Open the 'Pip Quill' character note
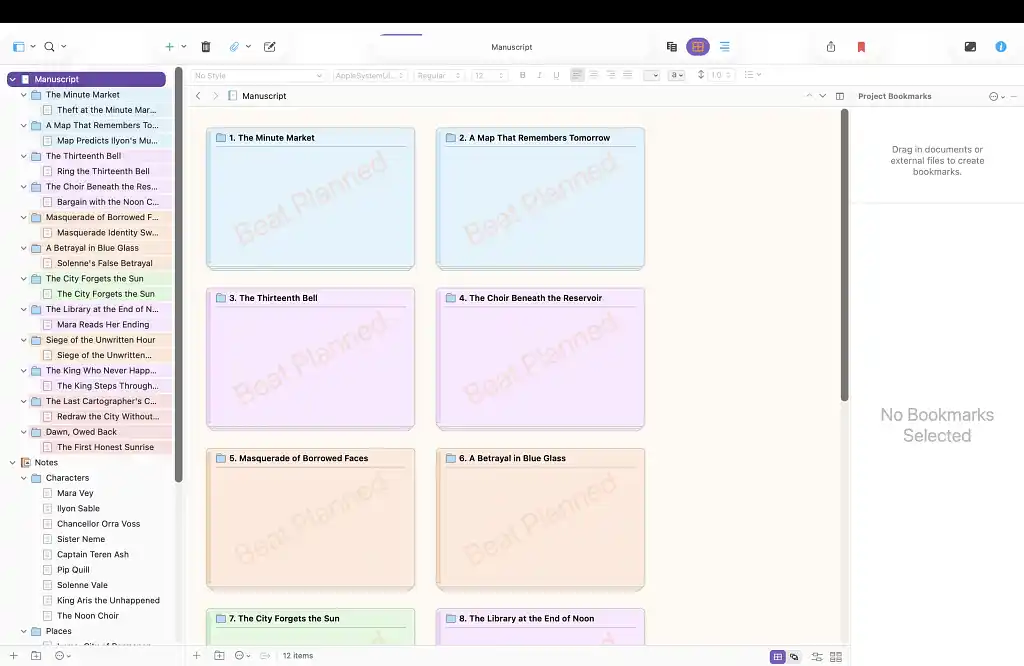 coord(73,569)
